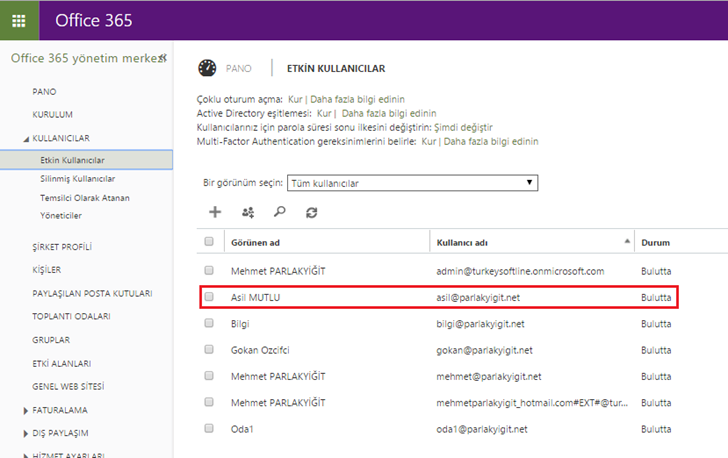Check the mehmet@parlakyigit.net row checkbox
Image resolution: width=728 pixels, height=458 pixels.
209,376
